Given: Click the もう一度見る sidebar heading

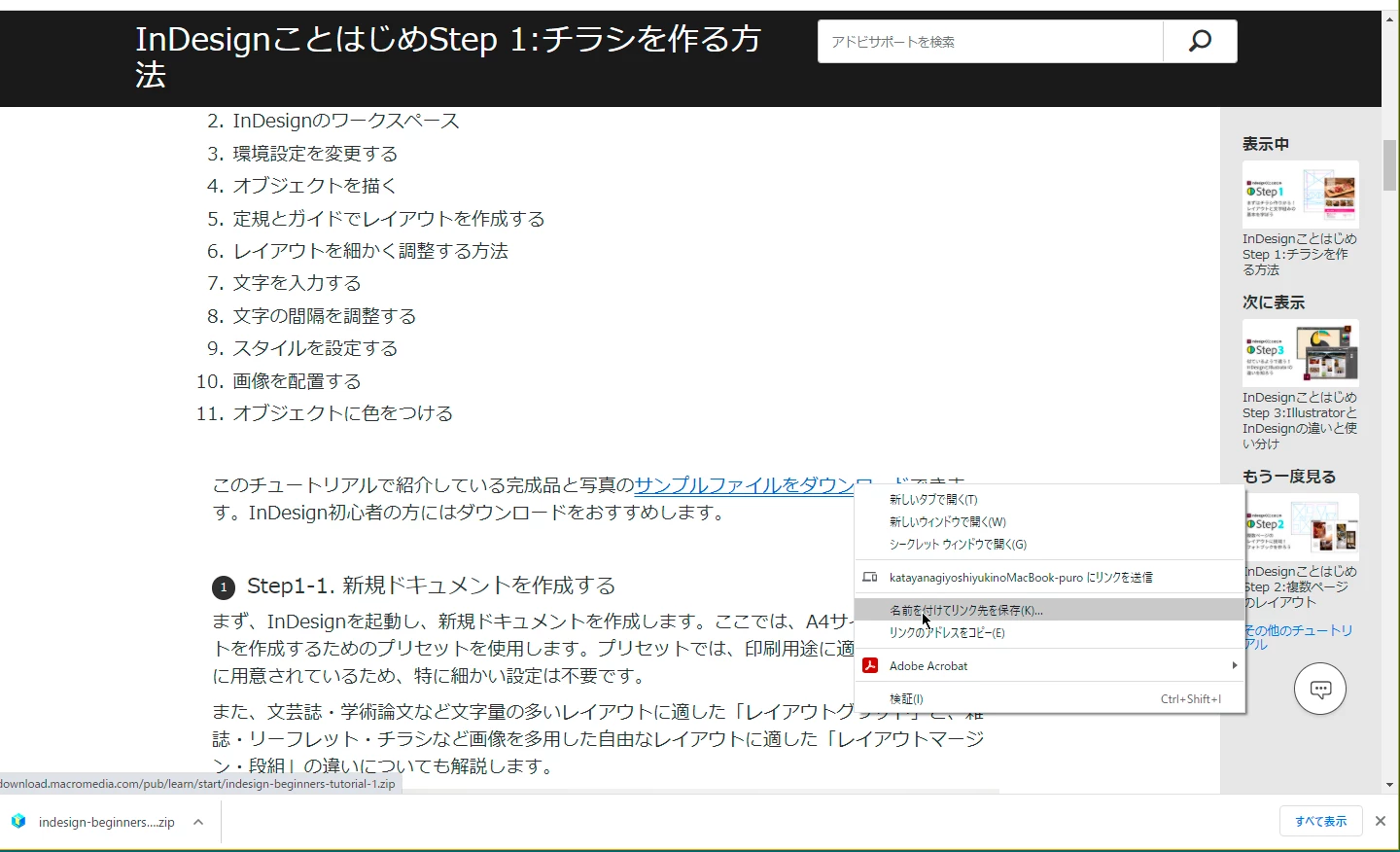Looking at the screenshot, I should (1289, 477).
